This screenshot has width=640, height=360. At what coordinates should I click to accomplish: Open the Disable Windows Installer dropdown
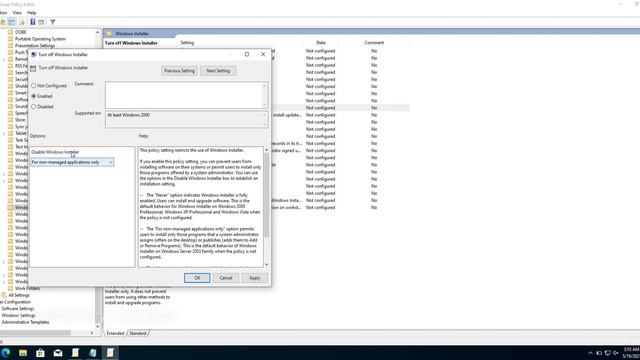72,162
